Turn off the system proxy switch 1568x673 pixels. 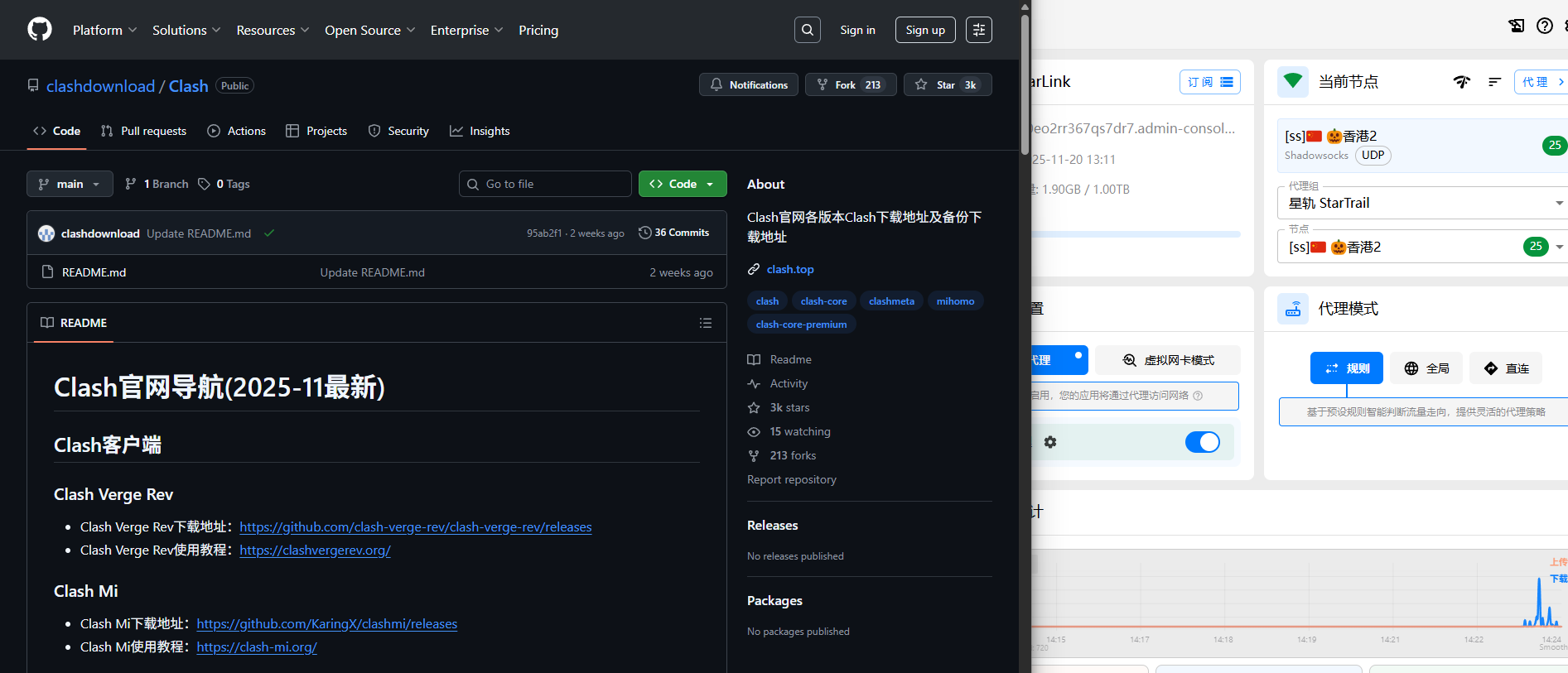(1202, 442)
